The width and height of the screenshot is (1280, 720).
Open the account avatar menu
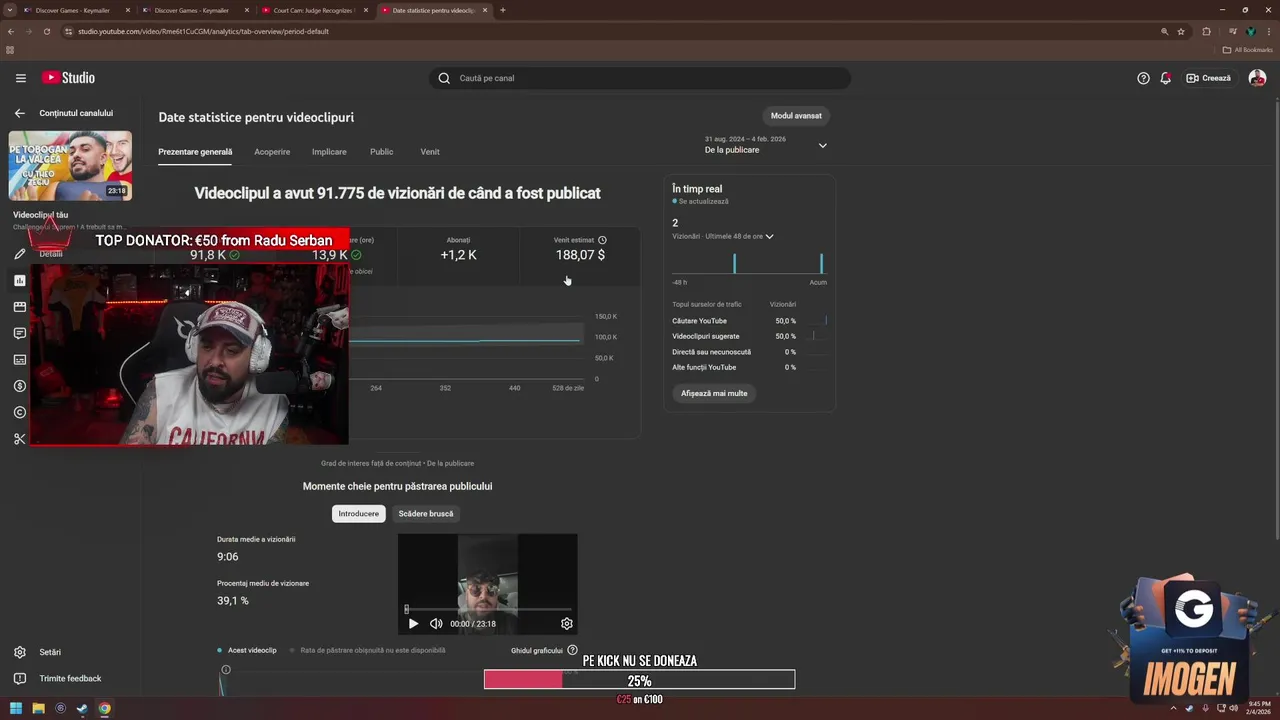(1257, 78)
